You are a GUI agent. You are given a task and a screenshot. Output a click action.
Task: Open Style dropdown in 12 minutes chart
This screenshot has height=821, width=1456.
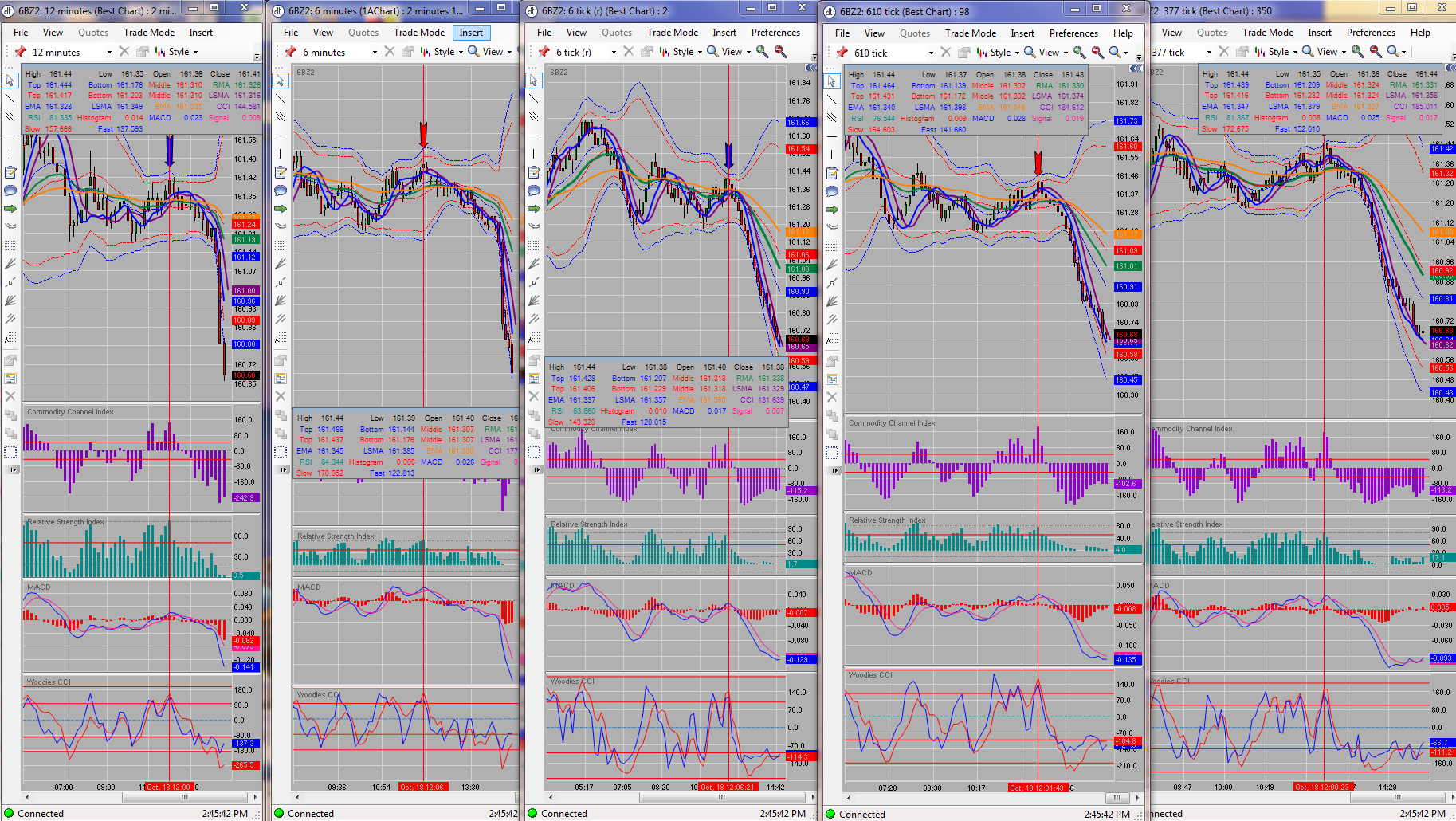(177, 52)
